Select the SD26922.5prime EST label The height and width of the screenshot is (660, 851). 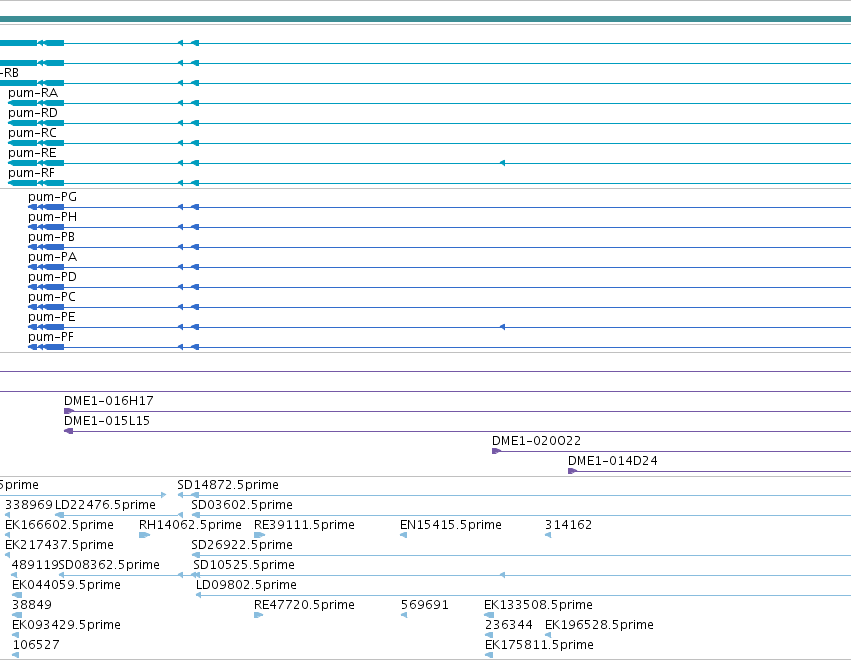click(x=242, y=545)
